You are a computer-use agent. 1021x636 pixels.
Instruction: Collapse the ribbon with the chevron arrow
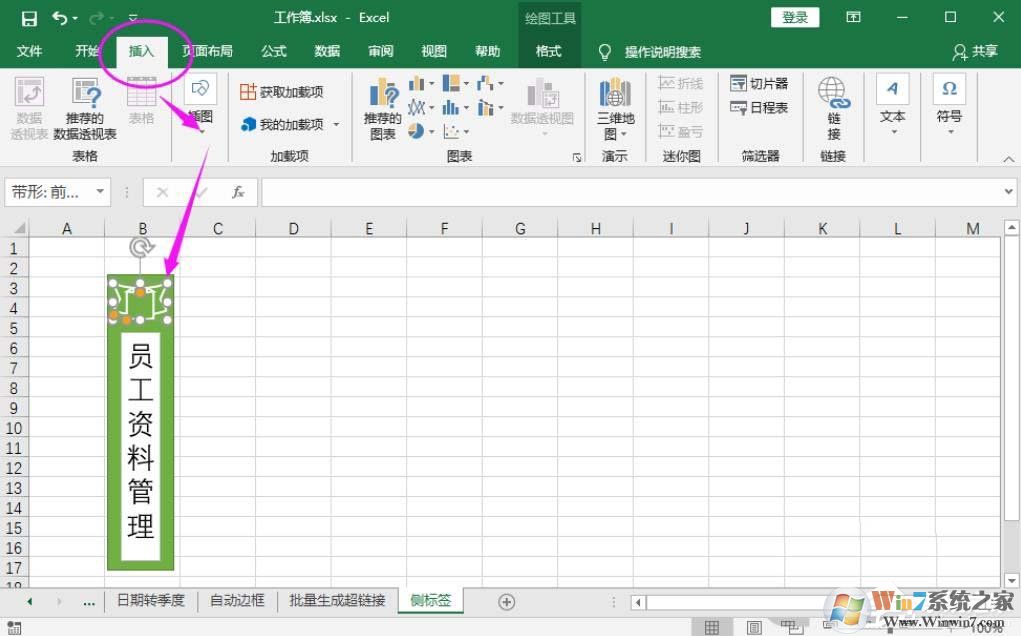1008,158
